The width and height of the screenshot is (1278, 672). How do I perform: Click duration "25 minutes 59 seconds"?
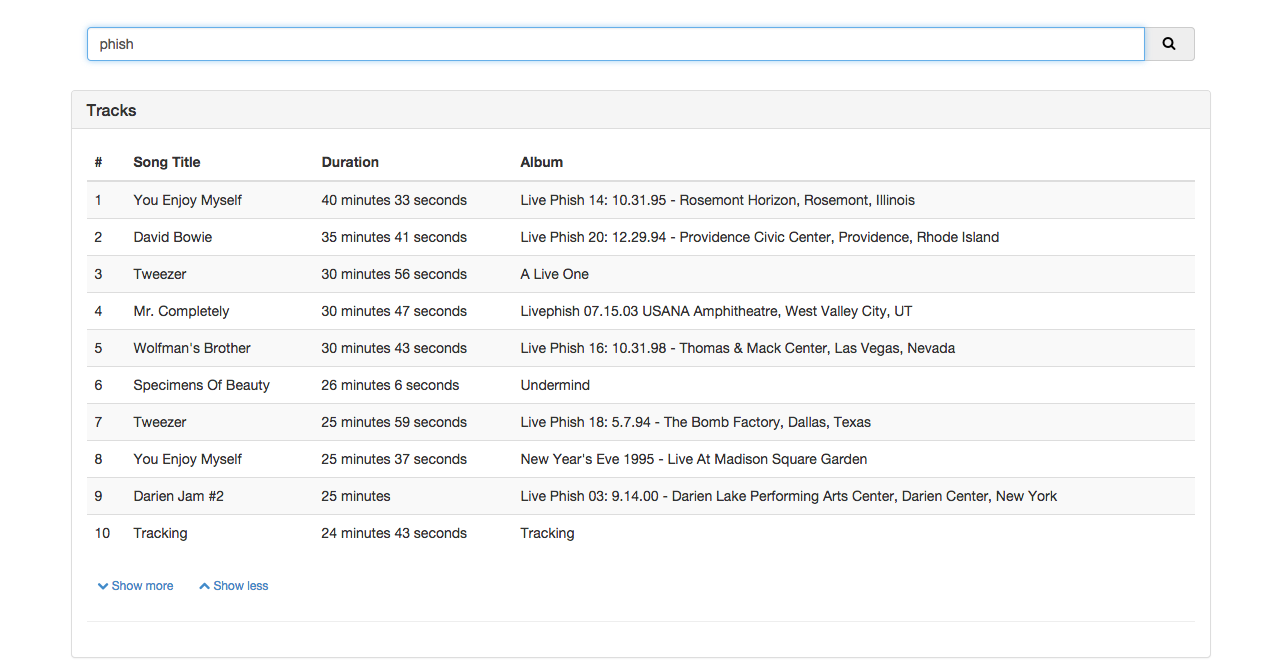pos(394,422)
